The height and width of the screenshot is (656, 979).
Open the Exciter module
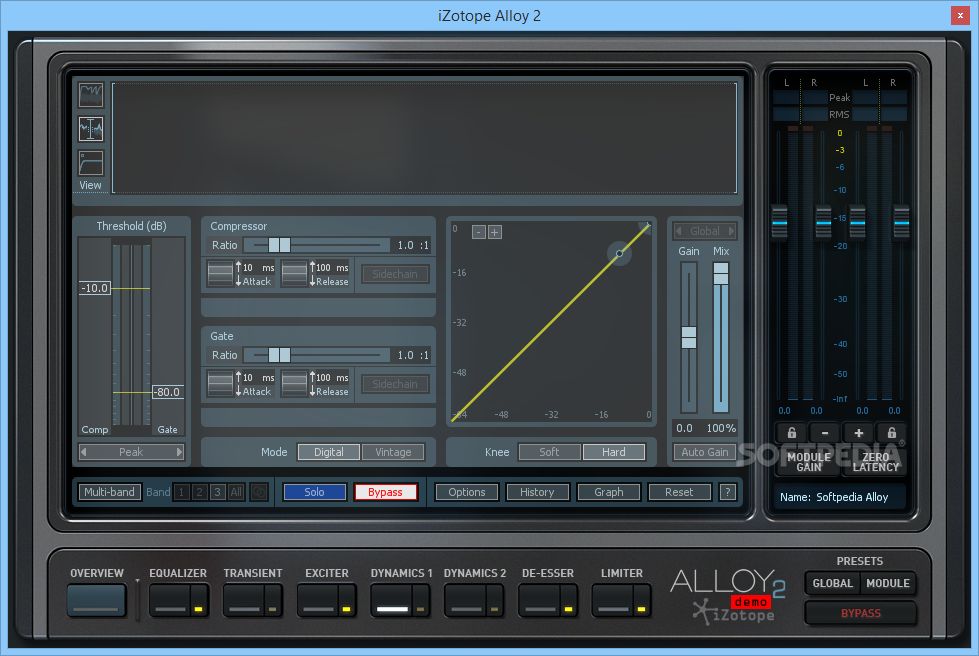pos(318,600)
